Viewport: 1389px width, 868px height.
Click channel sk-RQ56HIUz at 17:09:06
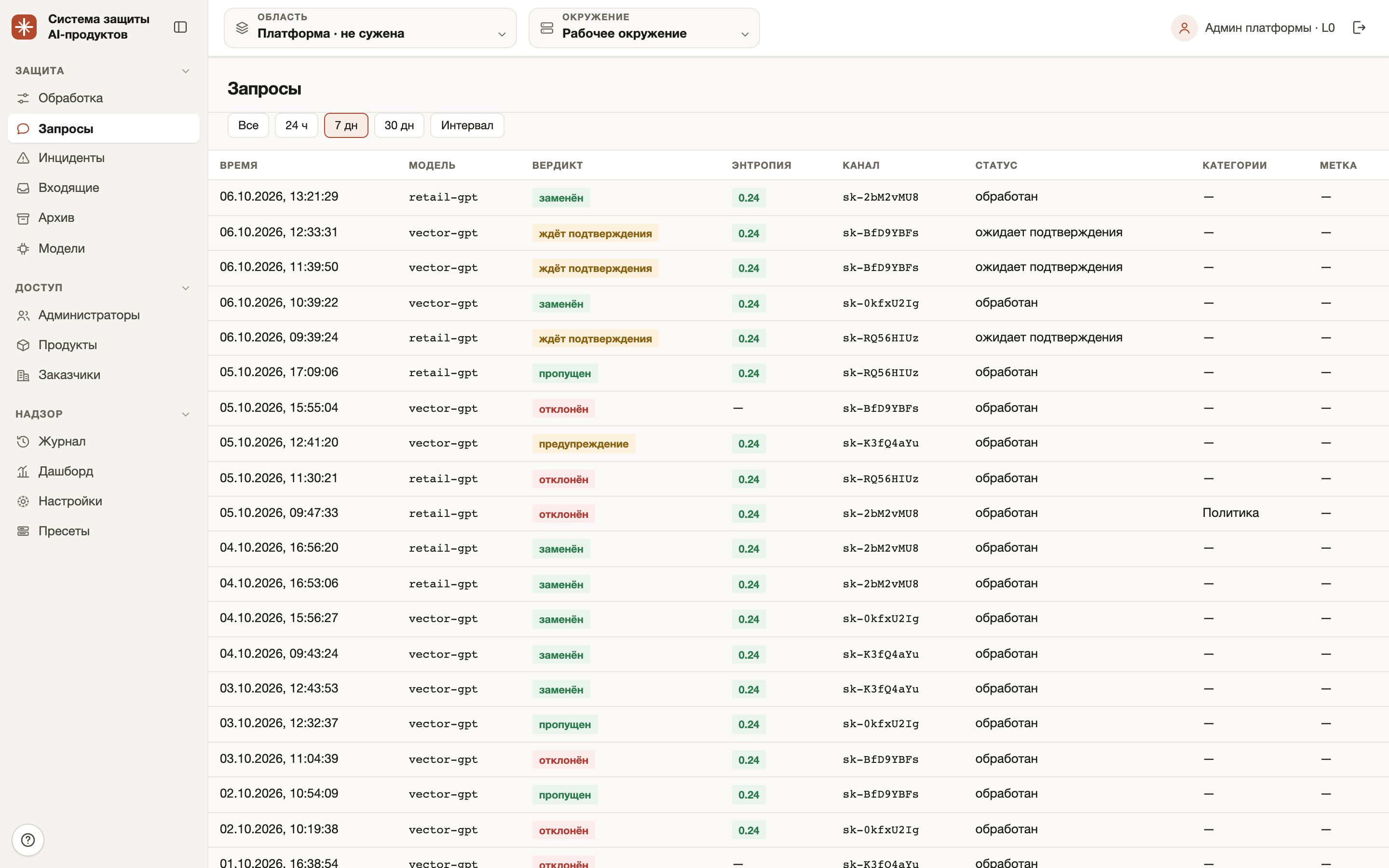881,373
